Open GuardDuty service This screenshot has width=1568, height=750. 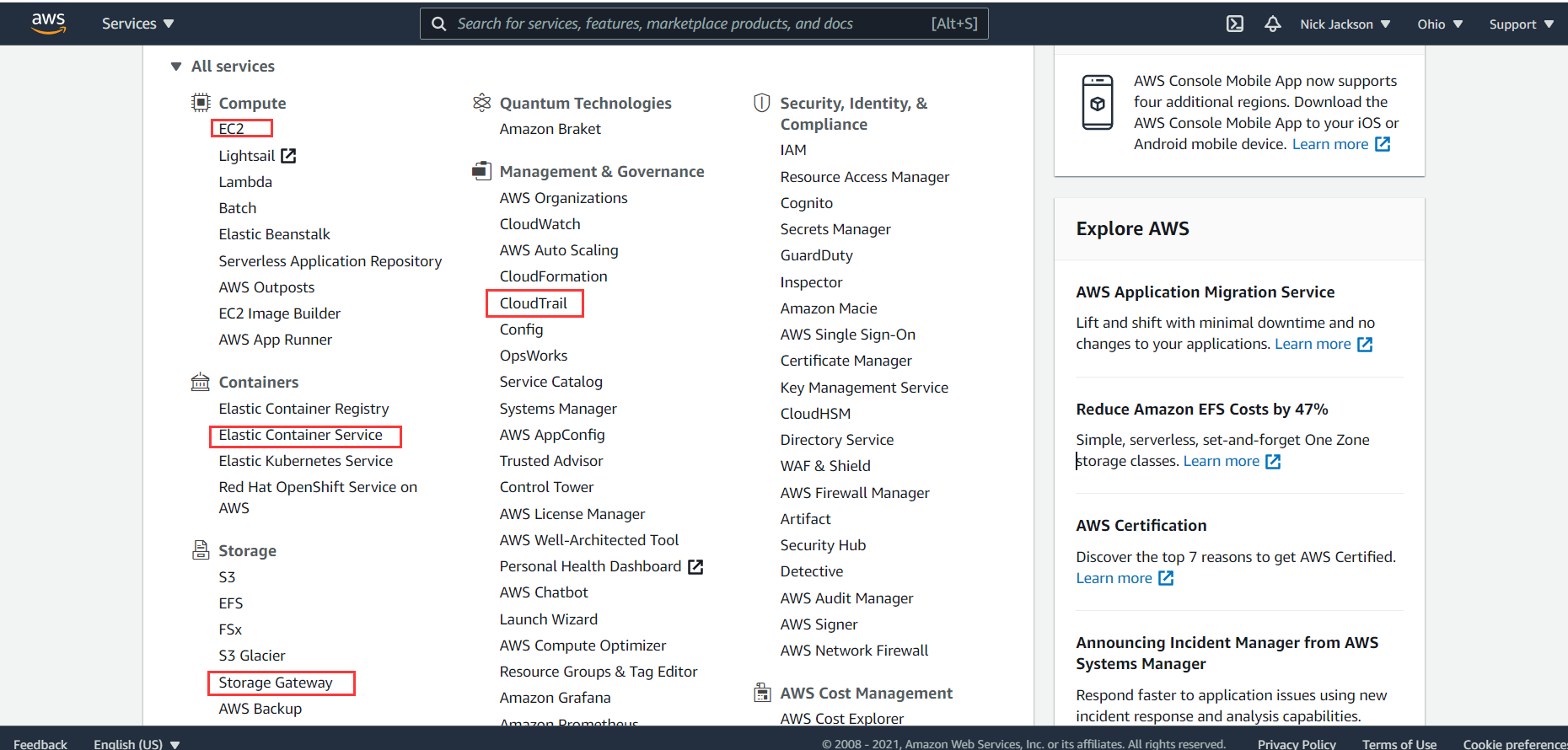coord(817,255)
